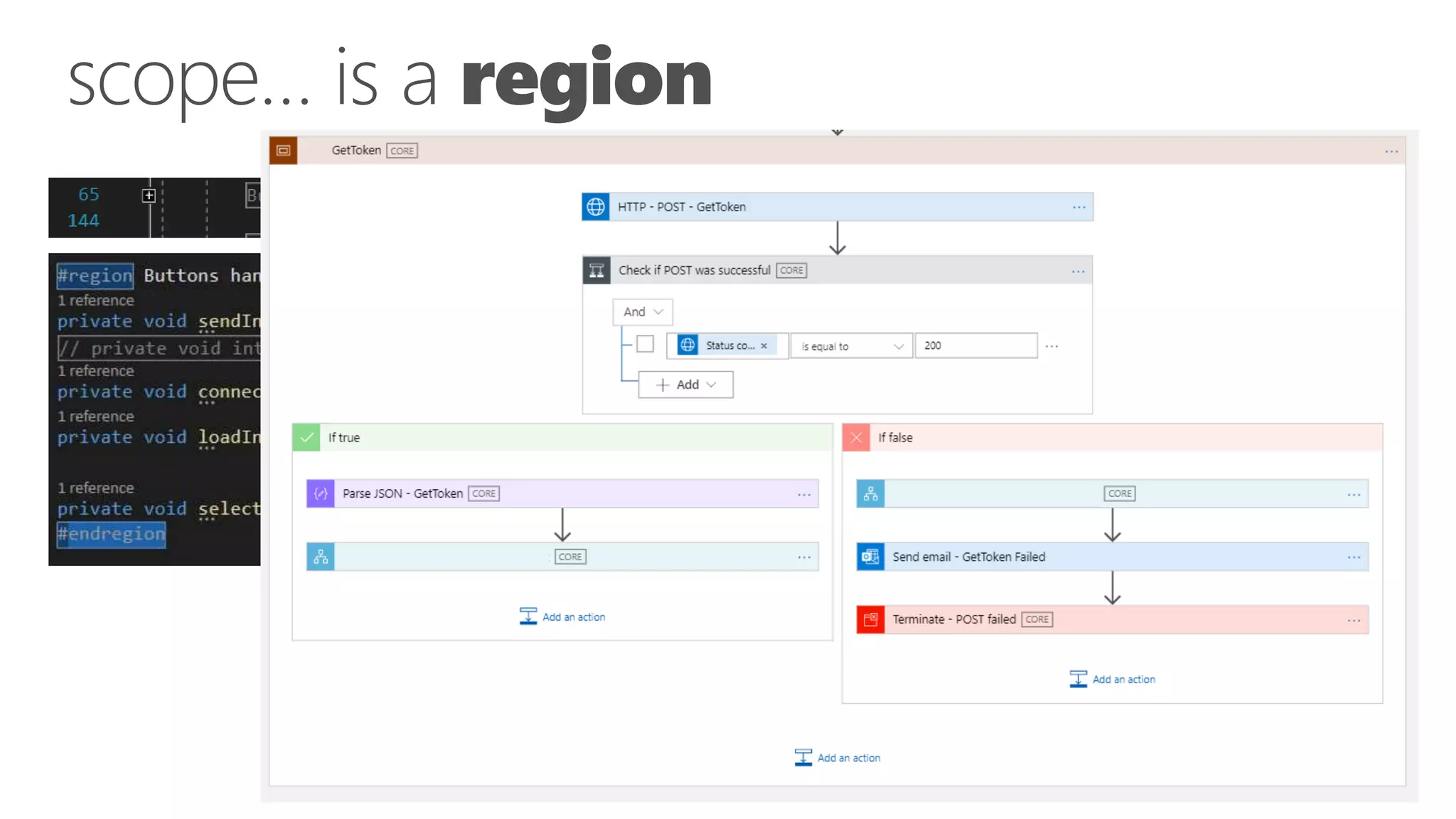The width and height of the screenshot is (1456, 819).
Task: Click the green If true checkmark icon
Action: 306,438
